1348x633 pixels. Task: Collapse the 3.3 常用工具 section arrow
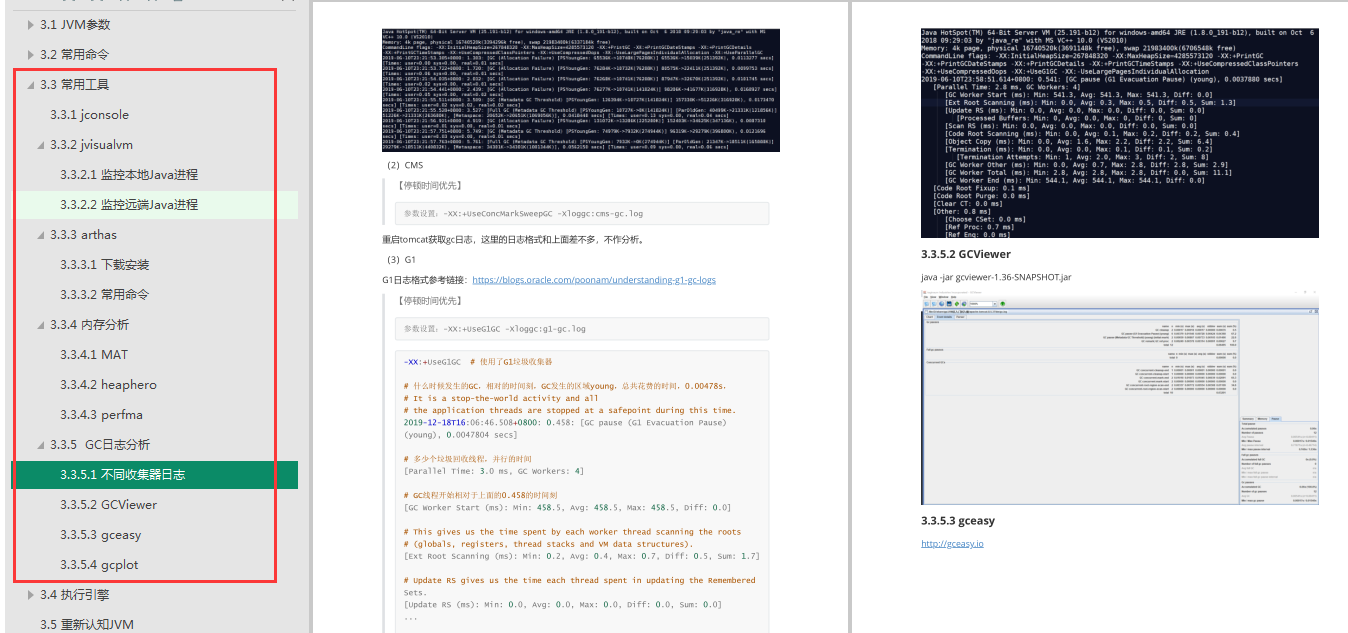tap(29, 85)
